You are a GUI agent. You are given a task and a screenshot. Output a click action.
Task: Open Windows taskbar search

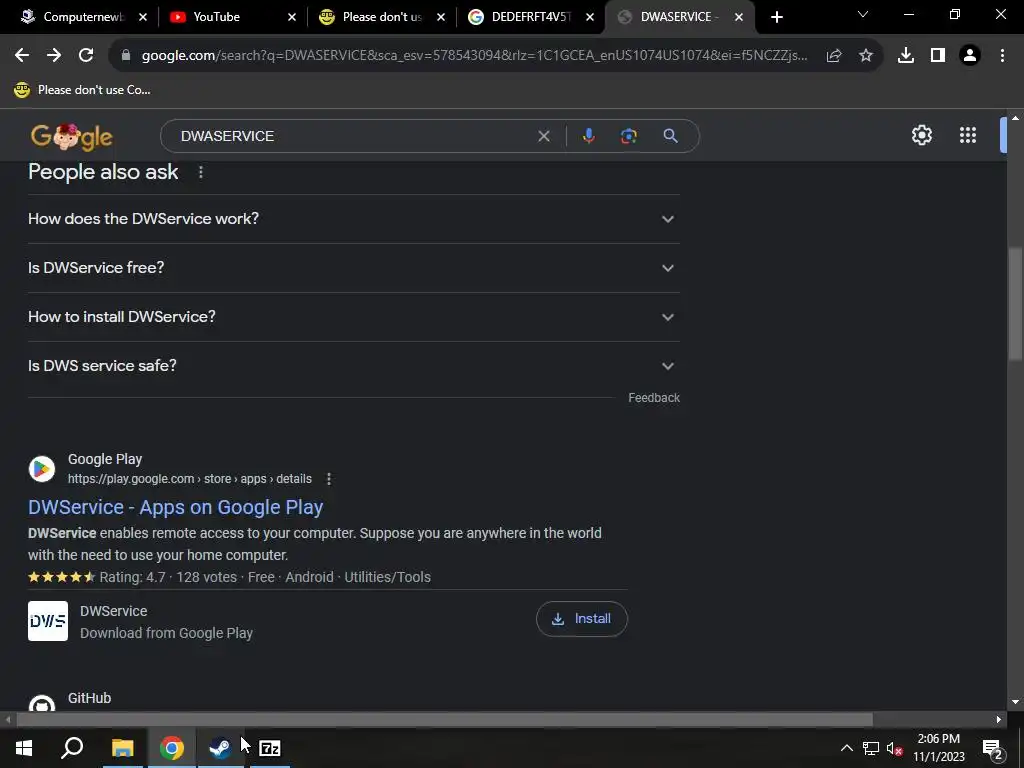click(x=72, y=748)
